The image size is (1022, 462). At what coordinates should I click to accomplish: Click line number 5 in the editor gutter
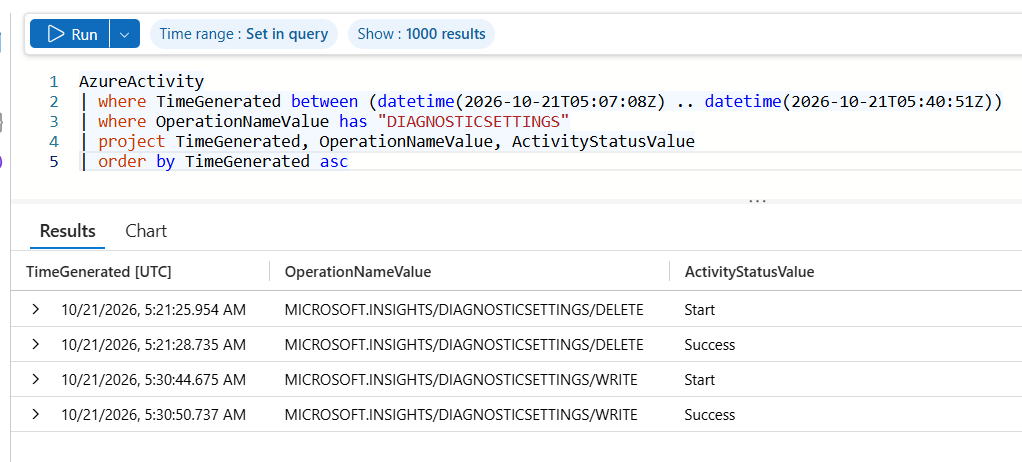pos(53,162)
